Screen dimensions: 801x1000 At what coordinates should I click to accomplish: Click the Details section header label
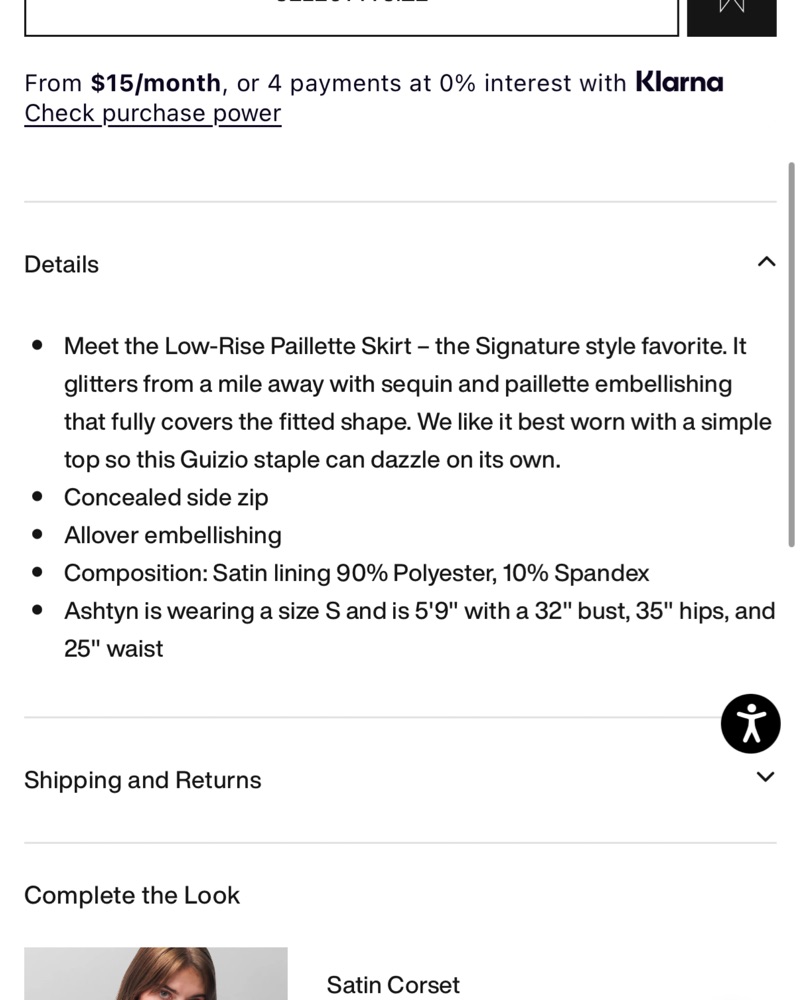coord(62,265)
